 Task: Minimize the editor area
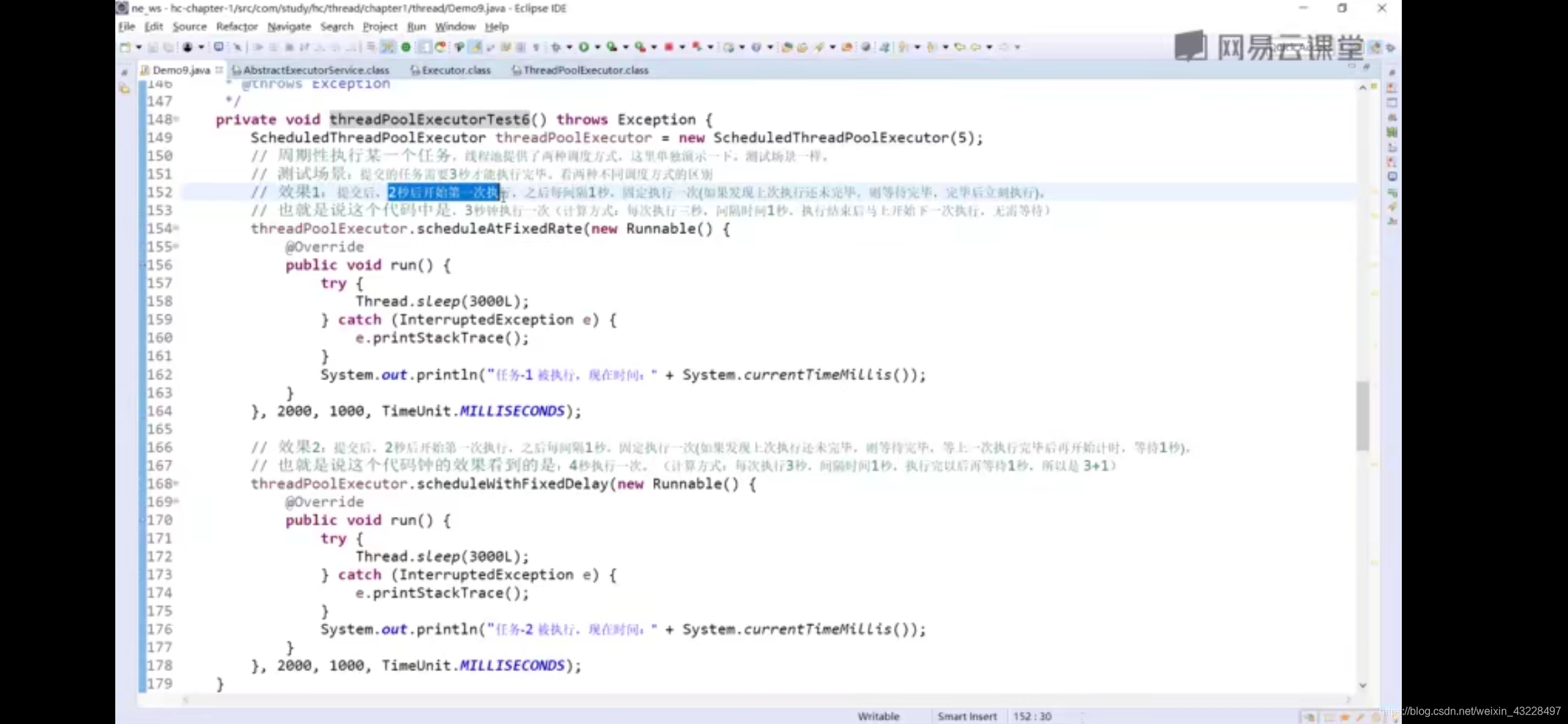1352,66
